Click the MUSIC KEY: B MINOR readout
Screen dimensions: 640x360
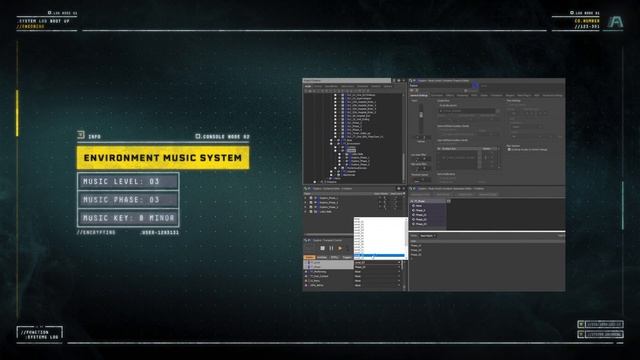click(128, 218)
